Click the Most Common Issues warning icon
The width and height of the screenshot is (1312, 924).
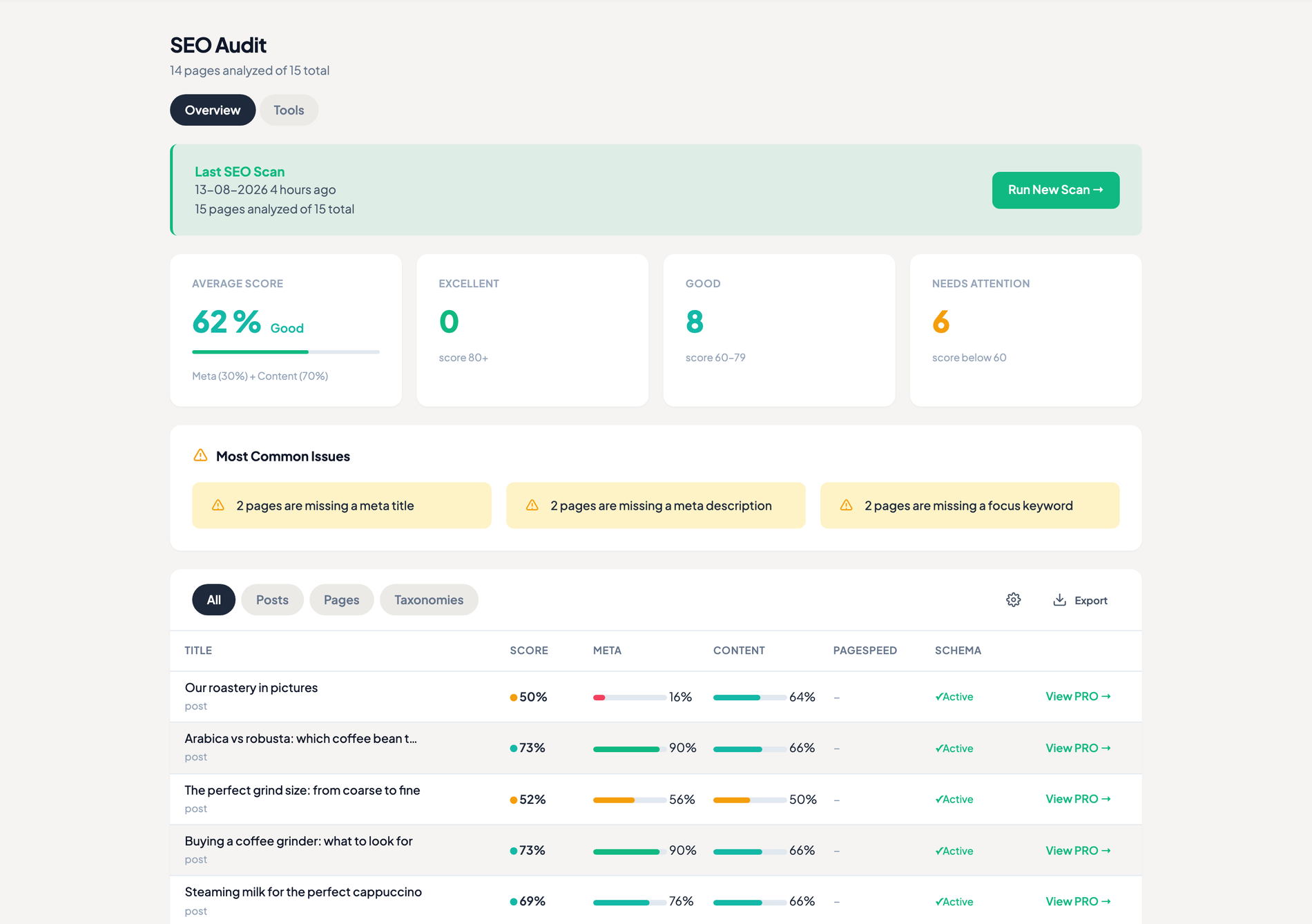coord(200,455)
